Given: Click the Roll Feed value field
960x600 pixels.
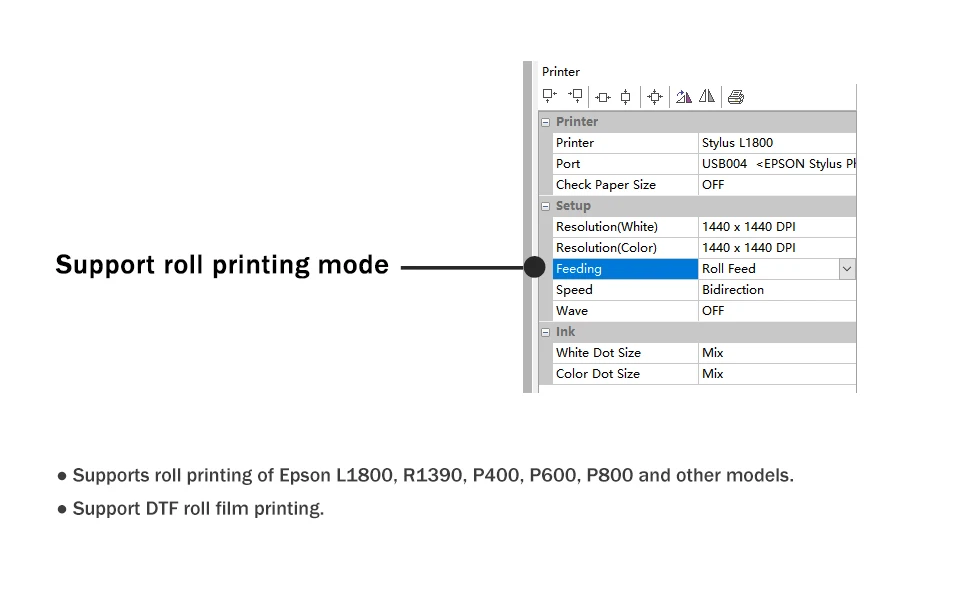Looking at the screenshot, I should tap(768, 269).
